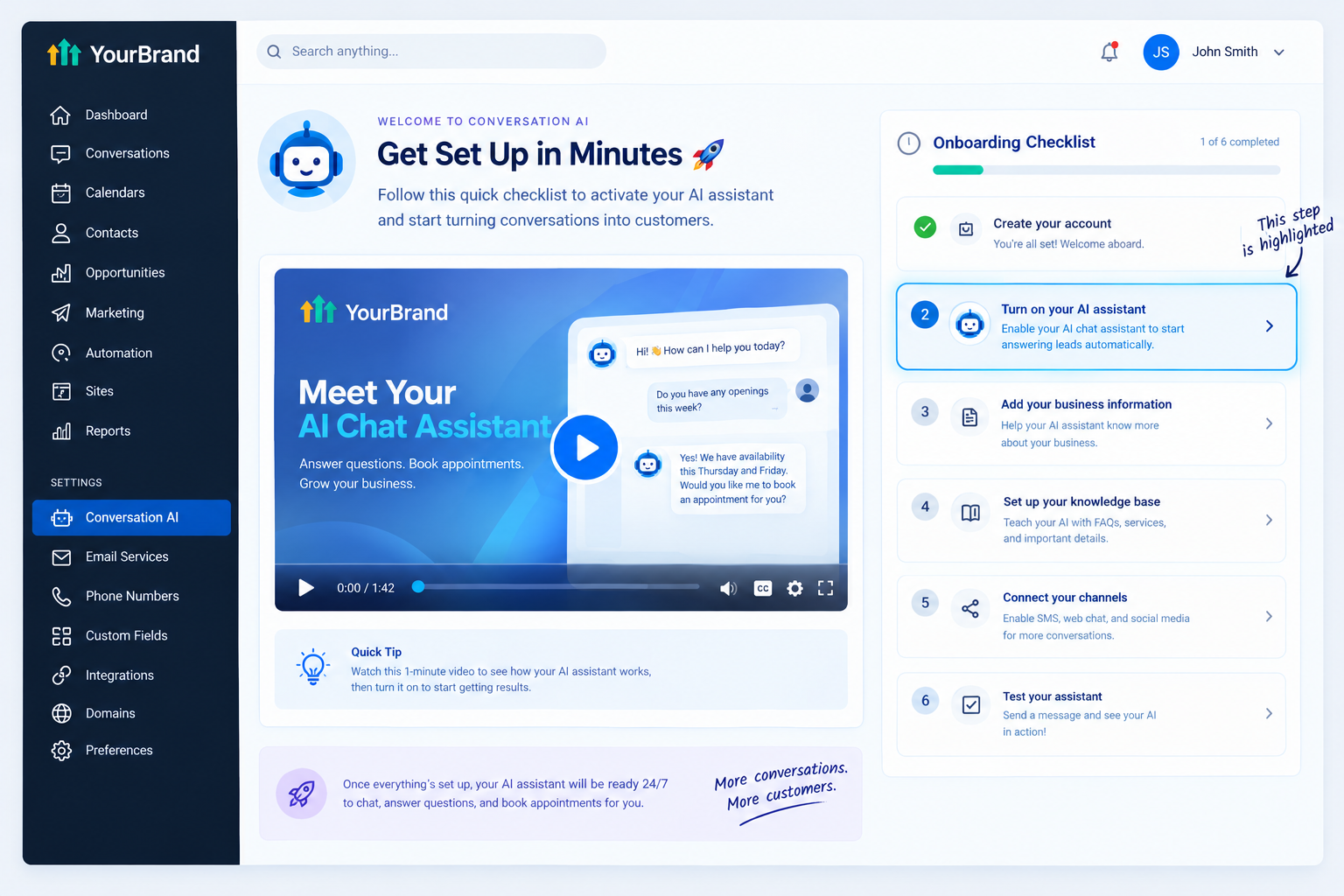Click the knowledge base book icon
This screenshot has width=1344, height=896.
[970, 513]
